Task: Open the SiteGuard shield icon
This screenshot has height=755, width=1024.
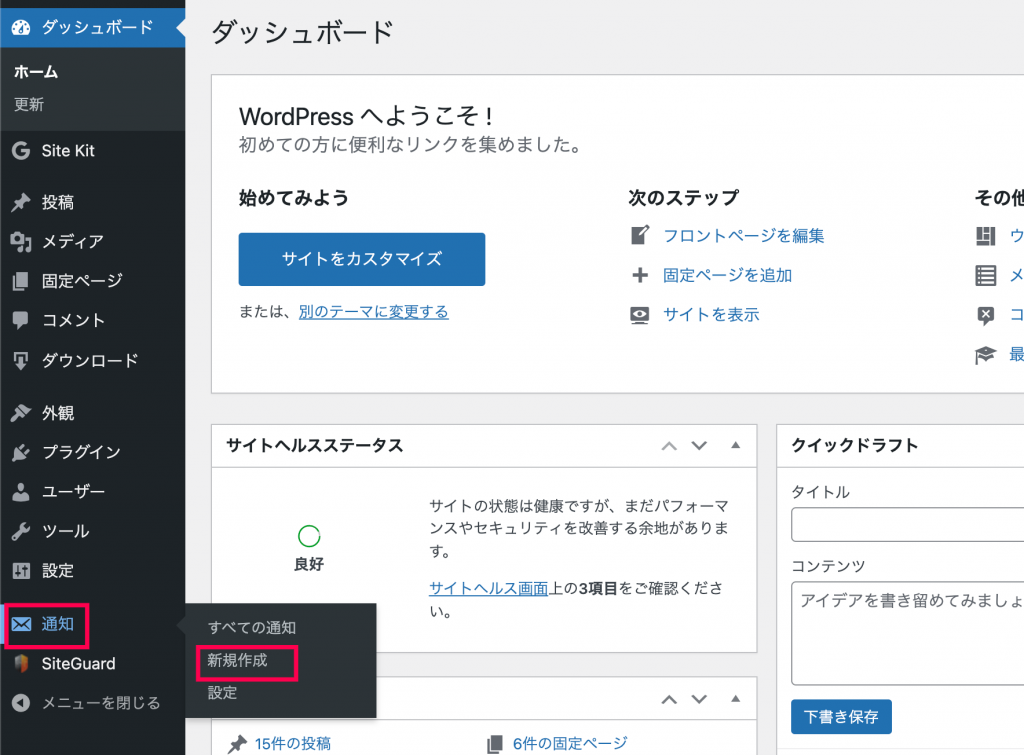Action: pos(21,664)
